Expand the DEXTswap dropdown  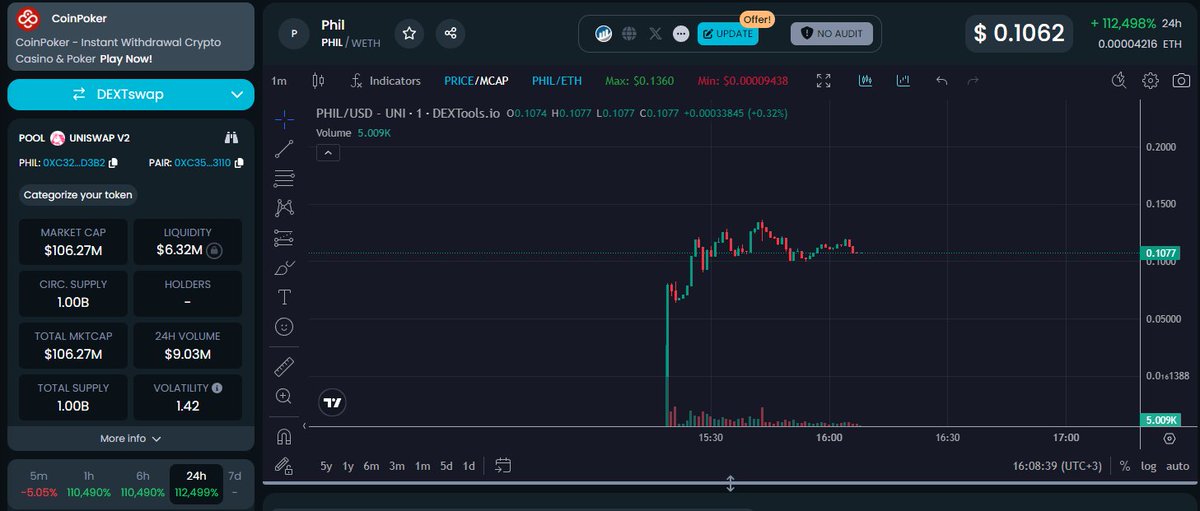tap(237, 95)
